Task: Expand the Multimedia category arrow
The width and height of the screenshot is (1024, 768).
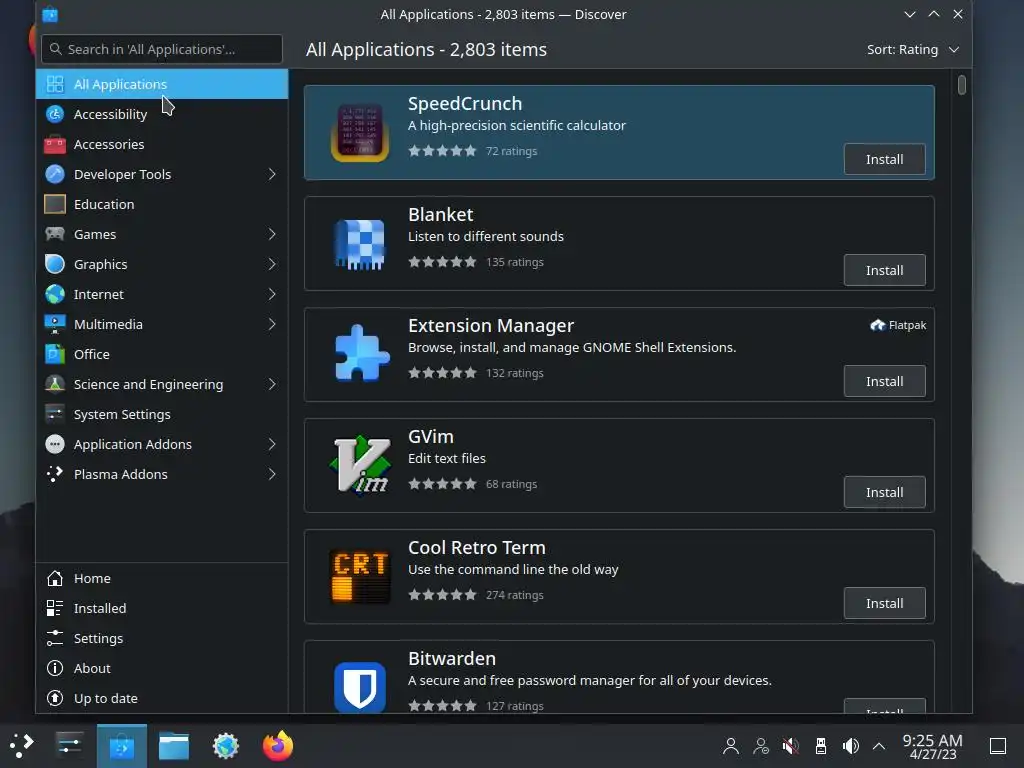Action: pyautogui.click(x=272, y=325)
